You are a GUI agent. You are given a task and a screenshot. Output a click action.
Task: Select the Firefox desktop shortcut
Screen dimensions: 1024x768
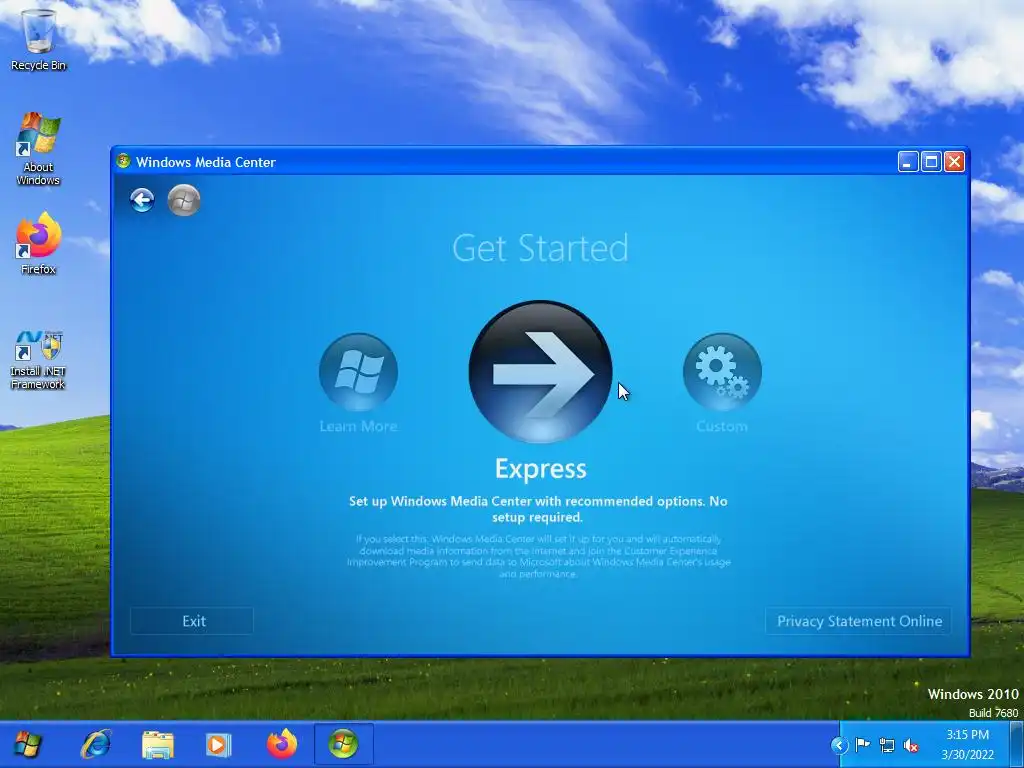pos(39,244)
